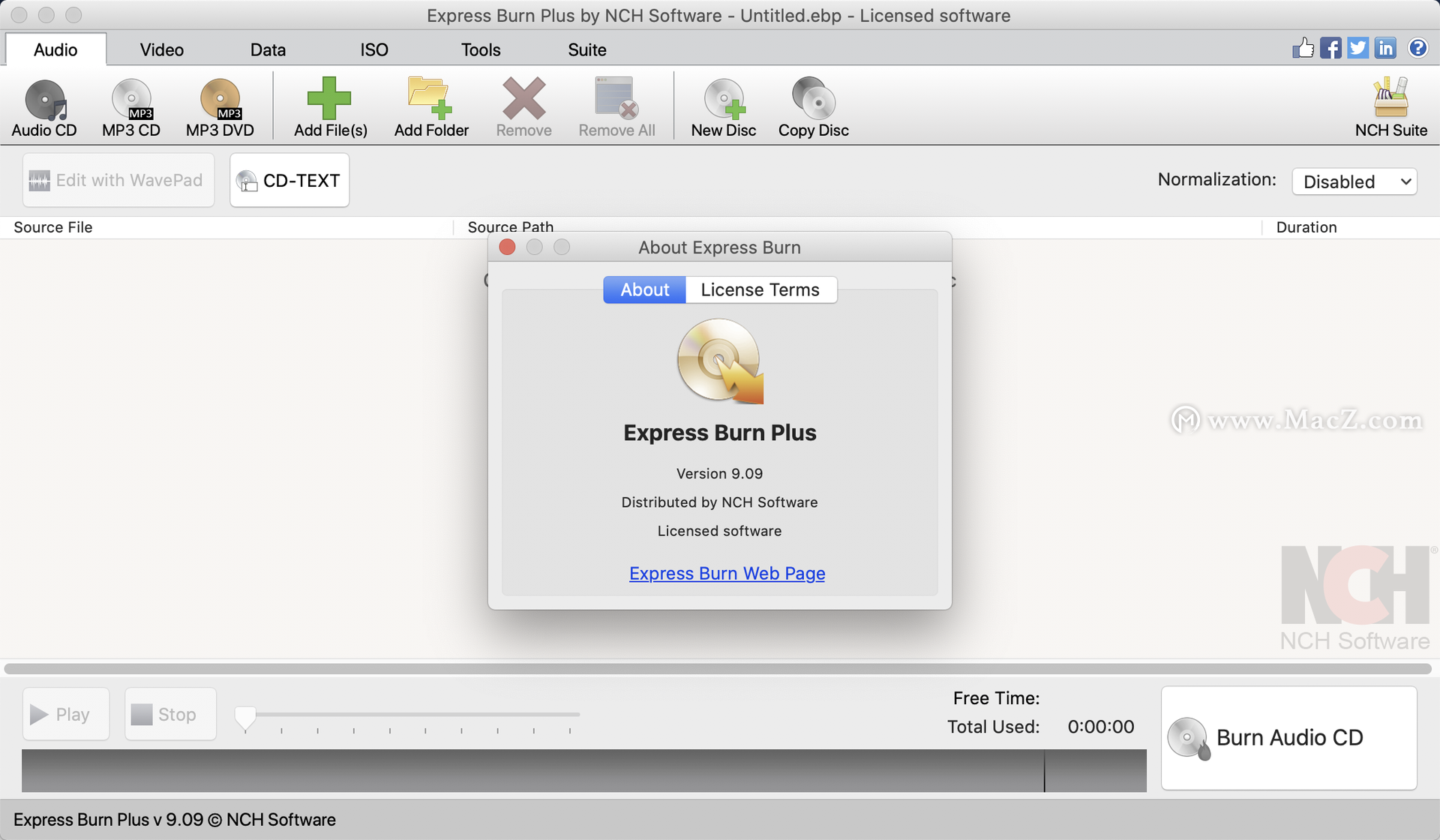Image resolution: width=1440 pixels, height=840 pixels.
Task: Click 'Distributed by NCH Software' text
Action: tap(719, 502)
